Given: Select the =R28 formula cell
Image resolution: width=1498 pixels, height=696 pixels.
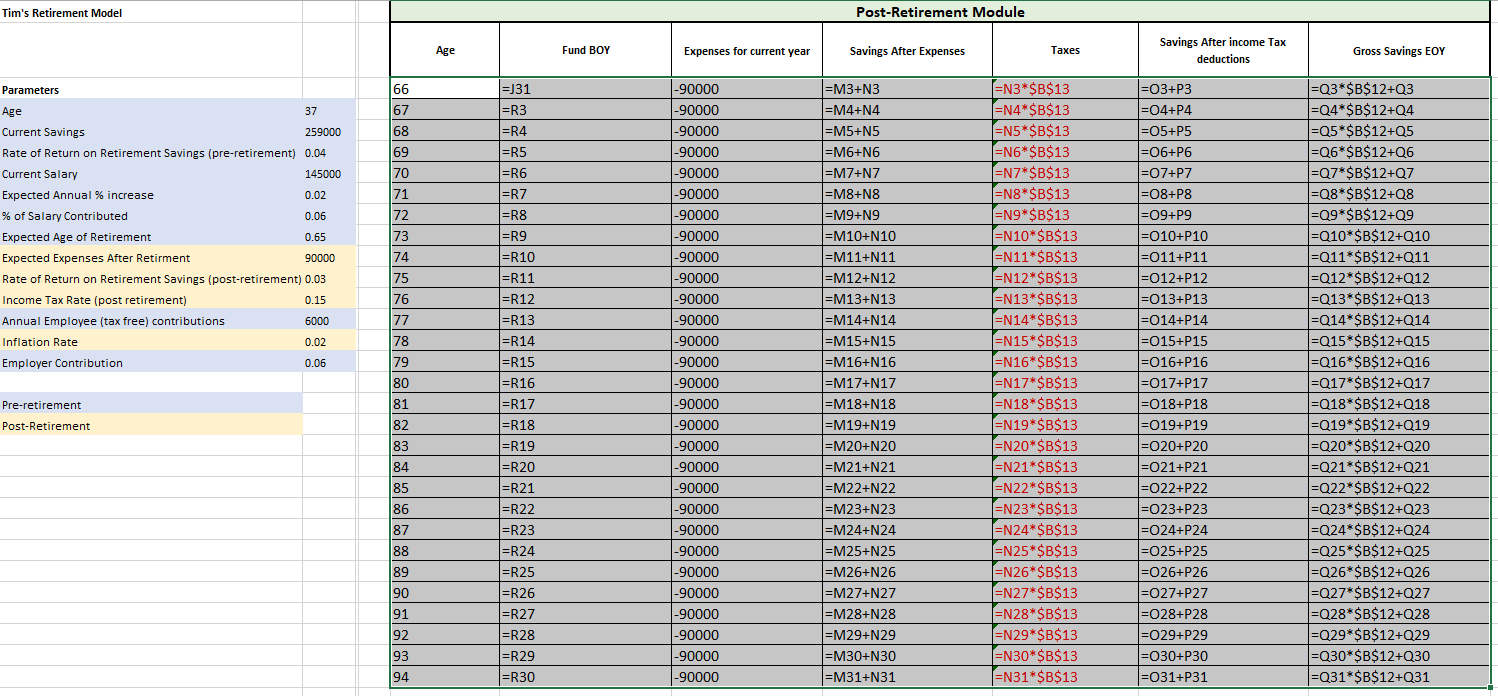Looking at the screenshot, I should [585, 635].
